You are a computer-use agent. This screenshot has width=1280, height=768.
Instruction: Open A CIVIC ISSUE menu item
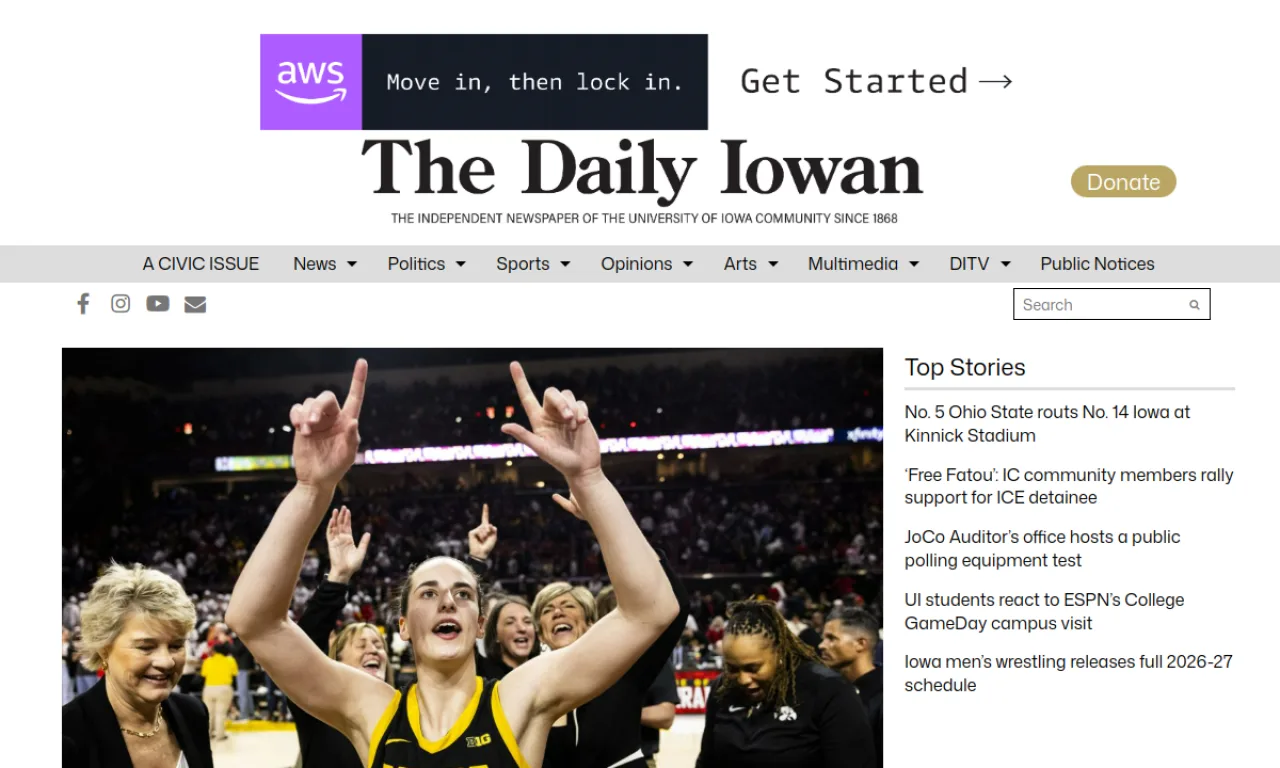(x=201, y=264)
